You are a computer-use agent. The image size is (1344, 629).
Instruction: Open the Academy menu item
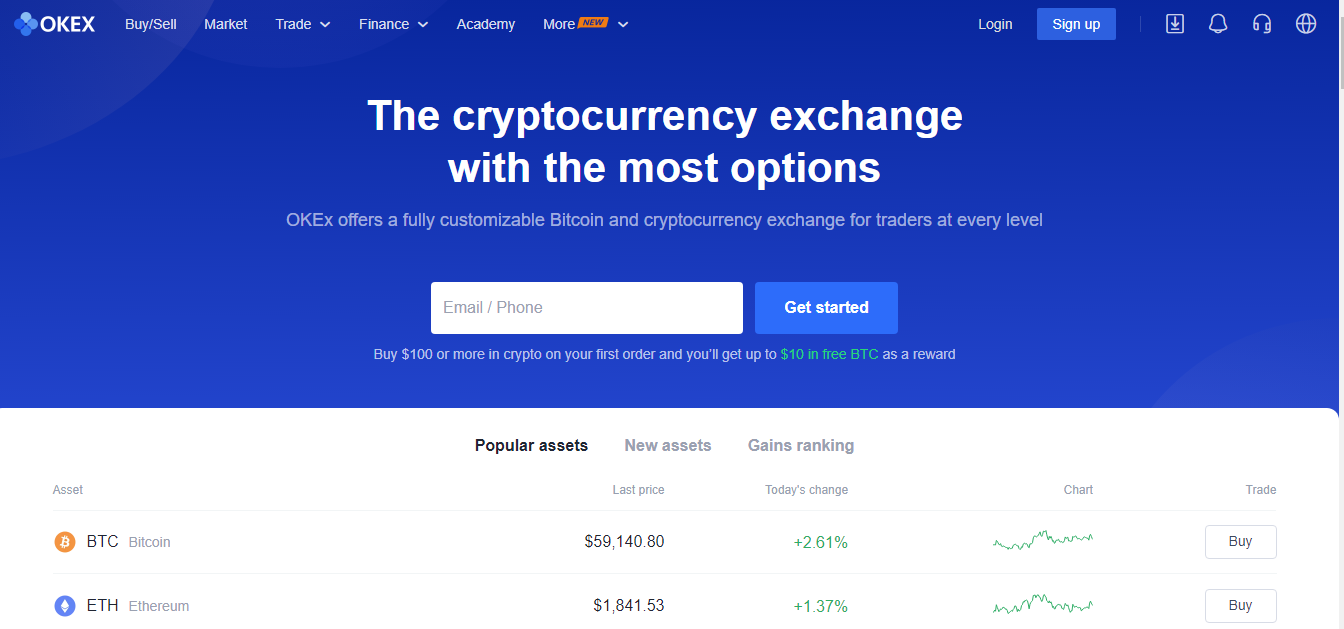[x=486, y=24]
